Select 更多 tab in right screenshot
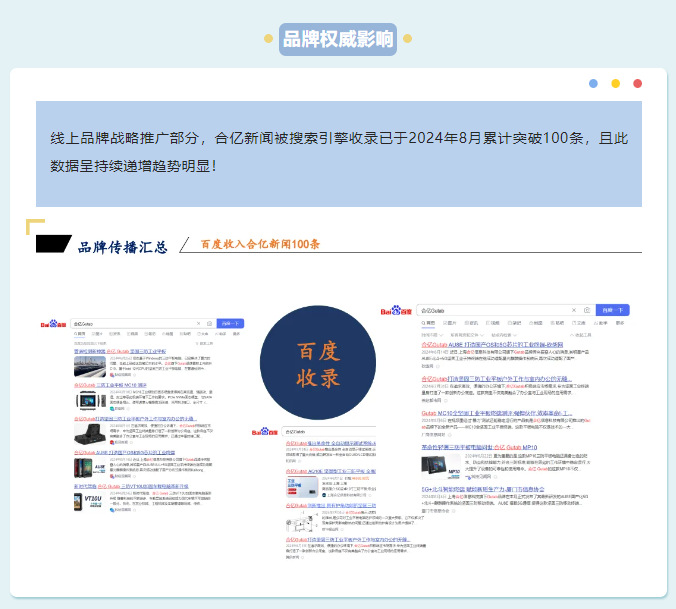The height and width of the screenshot is (609, 676). [620, 323]
